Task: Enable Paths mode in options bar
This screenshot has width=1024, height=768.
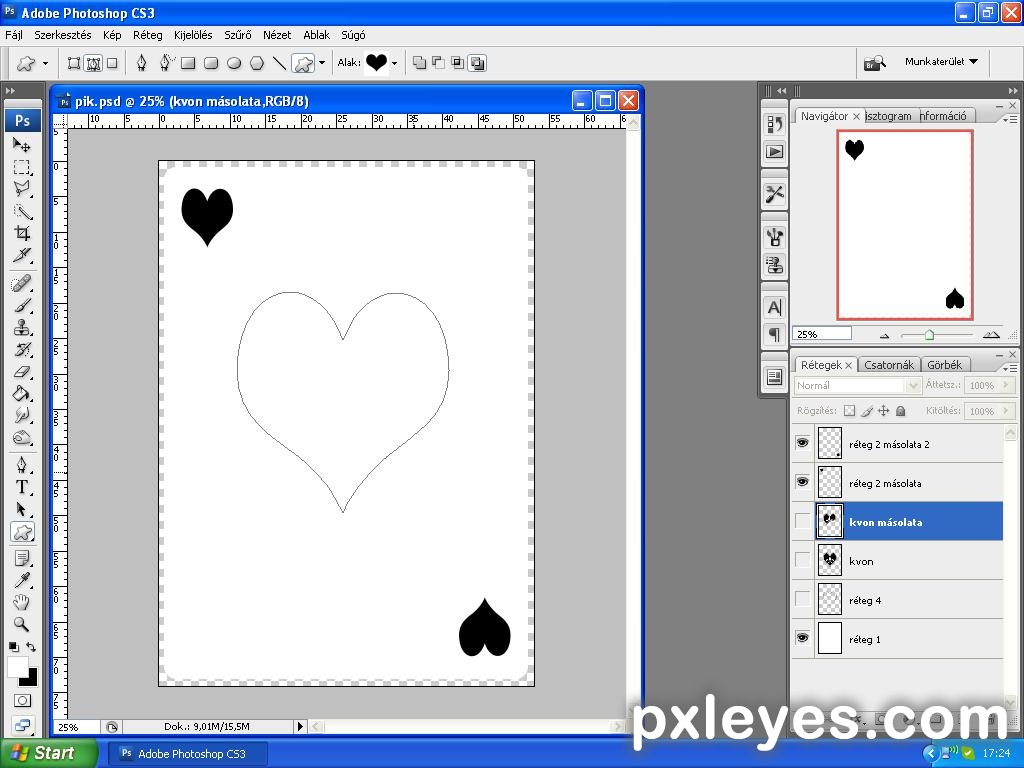Action: (x=93, y=63)
